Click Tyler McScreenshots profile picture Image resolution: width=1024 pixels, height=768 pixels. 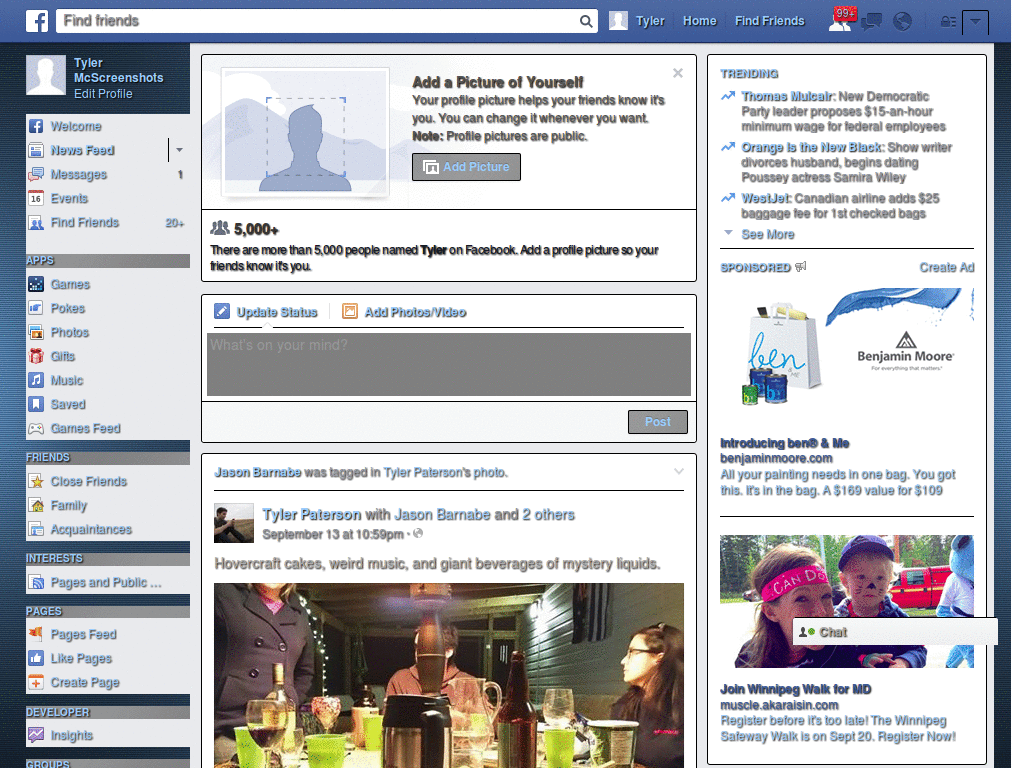point(46,74)
